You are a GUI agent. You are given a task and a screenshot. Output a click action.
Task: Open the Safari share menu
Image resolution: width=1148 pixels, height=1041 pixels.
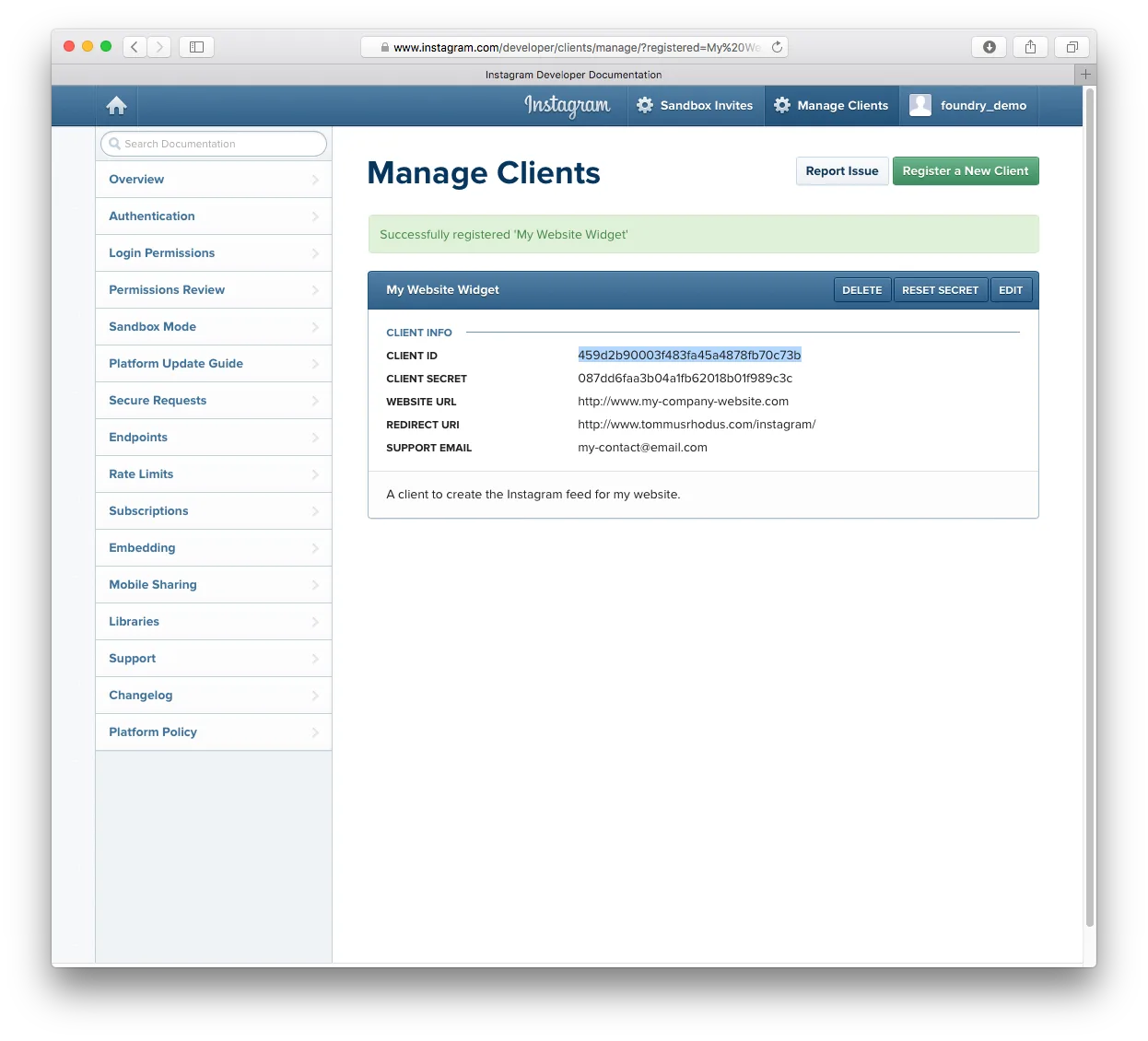(1030, 47)
